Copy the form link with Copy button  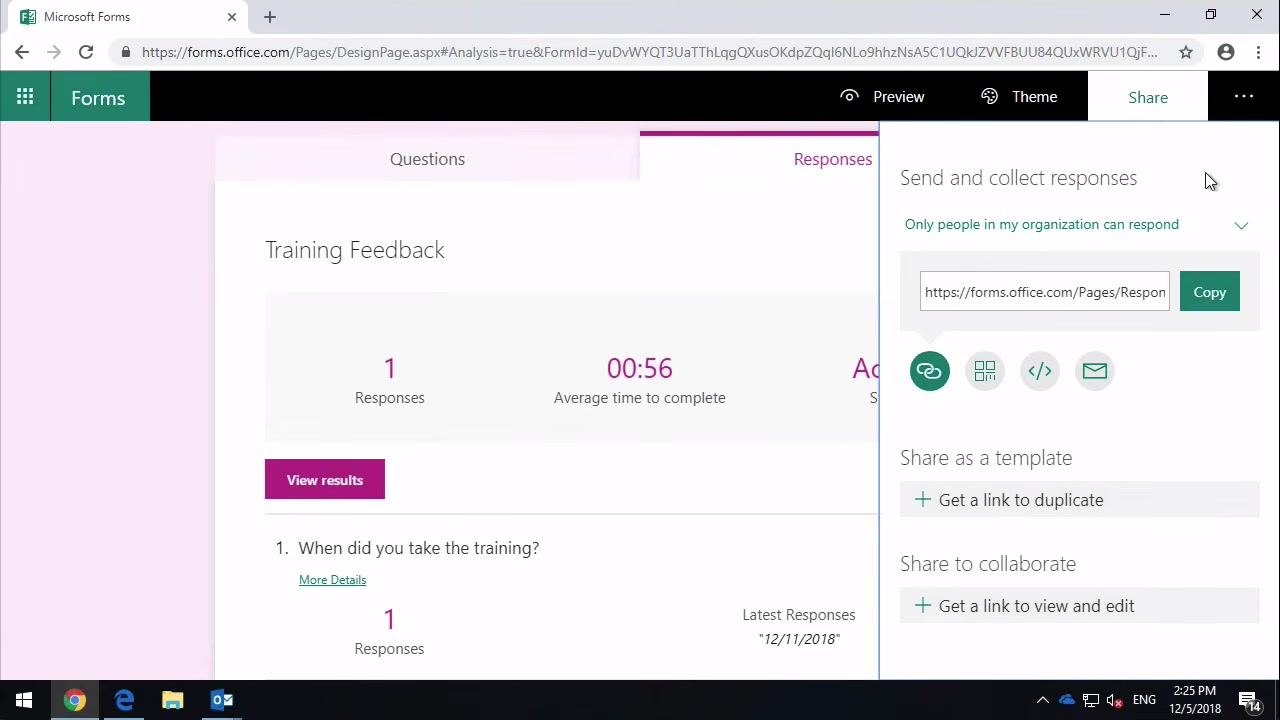1209,292
